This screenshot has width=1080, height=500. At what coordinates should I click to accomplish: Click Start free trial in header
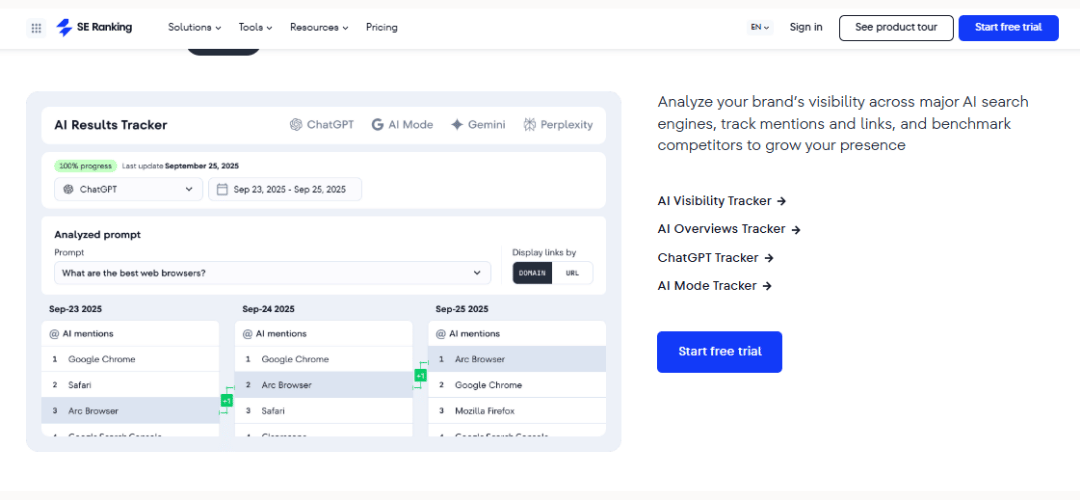[1008, 28]
